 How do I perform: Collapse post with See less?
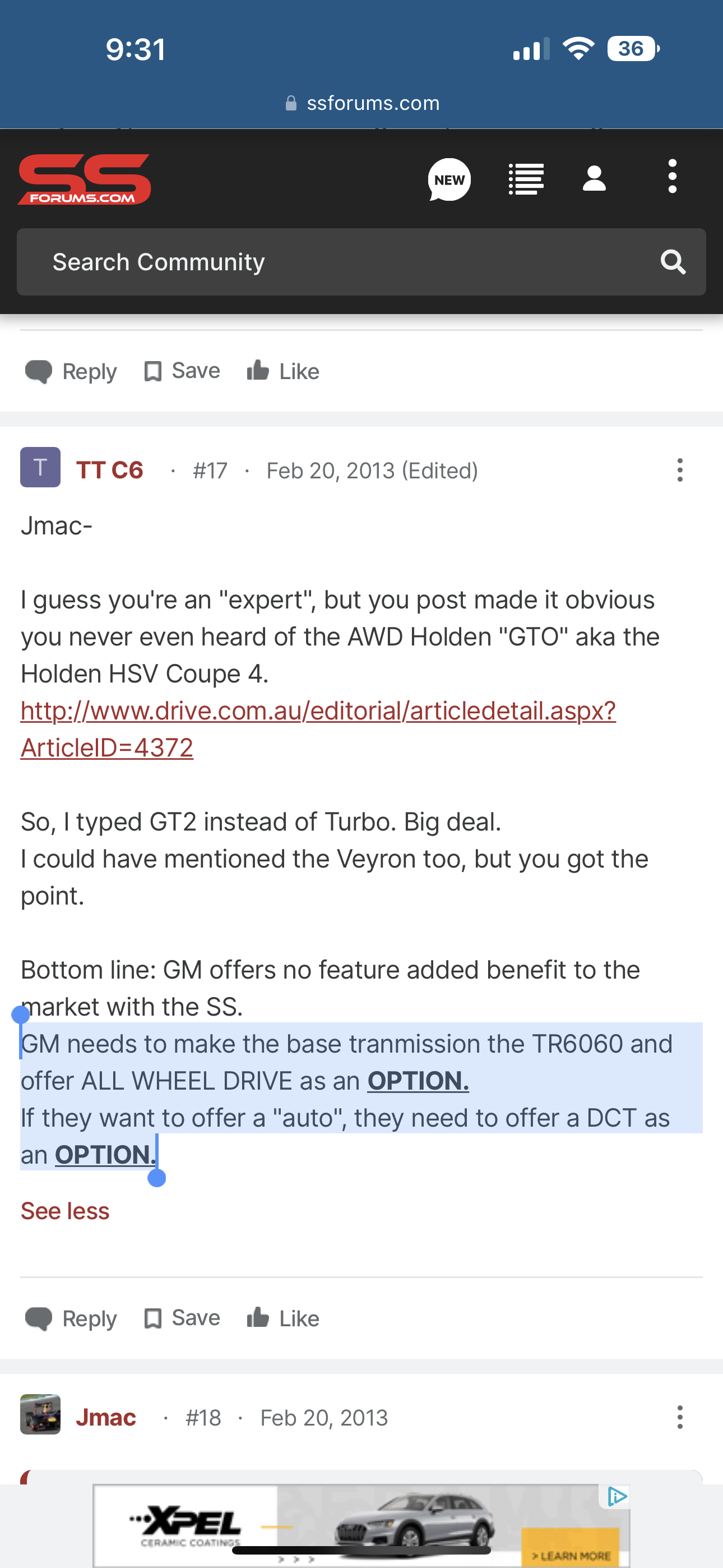tap(65, 1211)
